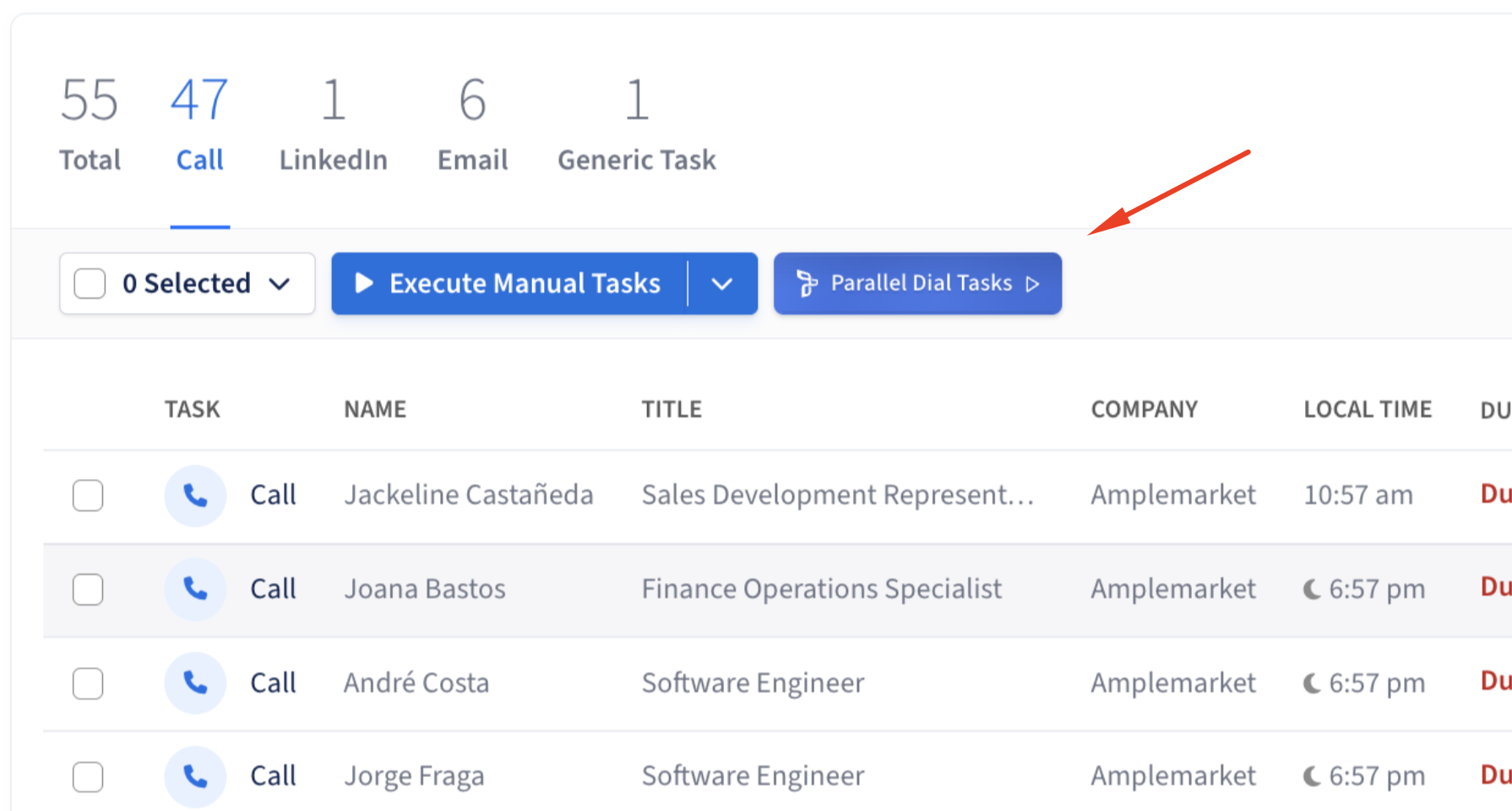Expand the 0 Selected dropdown chevron
Viewport: 1512px width, 811px height.
coord(280,284)
